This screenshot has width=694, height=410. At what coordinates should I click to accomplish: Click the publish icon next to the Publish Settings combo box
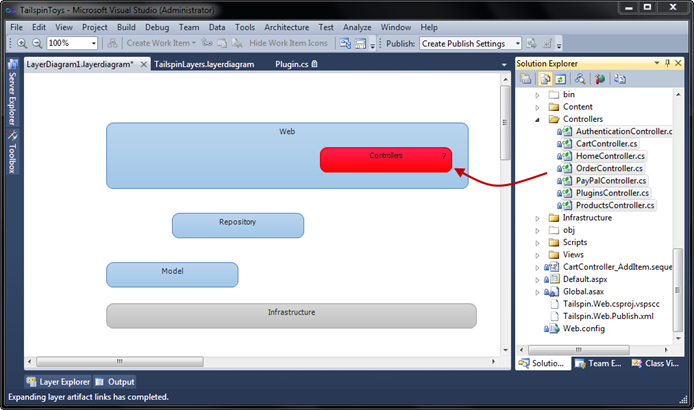[x=532, y=43]
